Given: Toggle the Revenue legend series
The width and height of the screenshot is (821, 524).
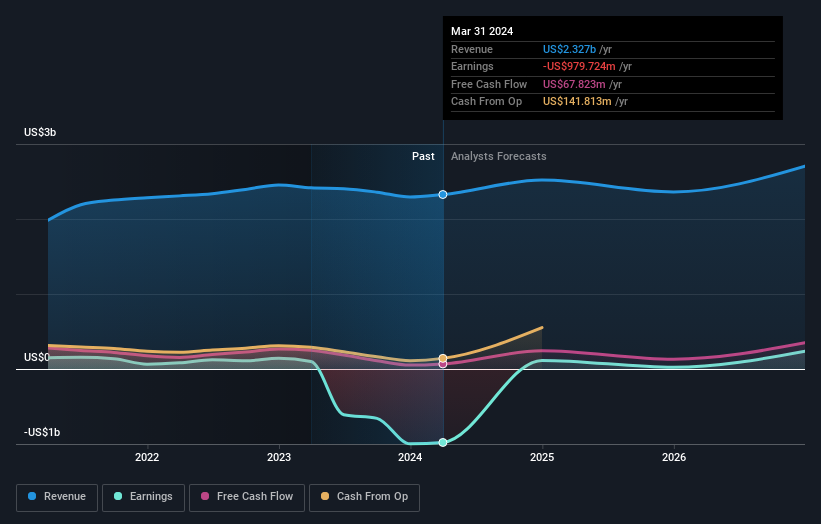Looking at the screenshot, I should tap(57, 497).
